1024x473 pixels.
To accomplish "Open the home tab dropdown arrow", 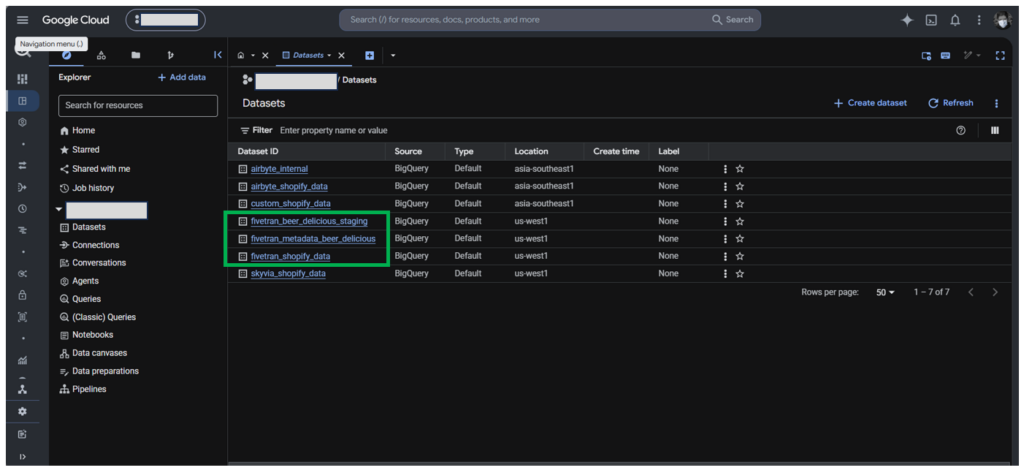I will click(253, 56).
